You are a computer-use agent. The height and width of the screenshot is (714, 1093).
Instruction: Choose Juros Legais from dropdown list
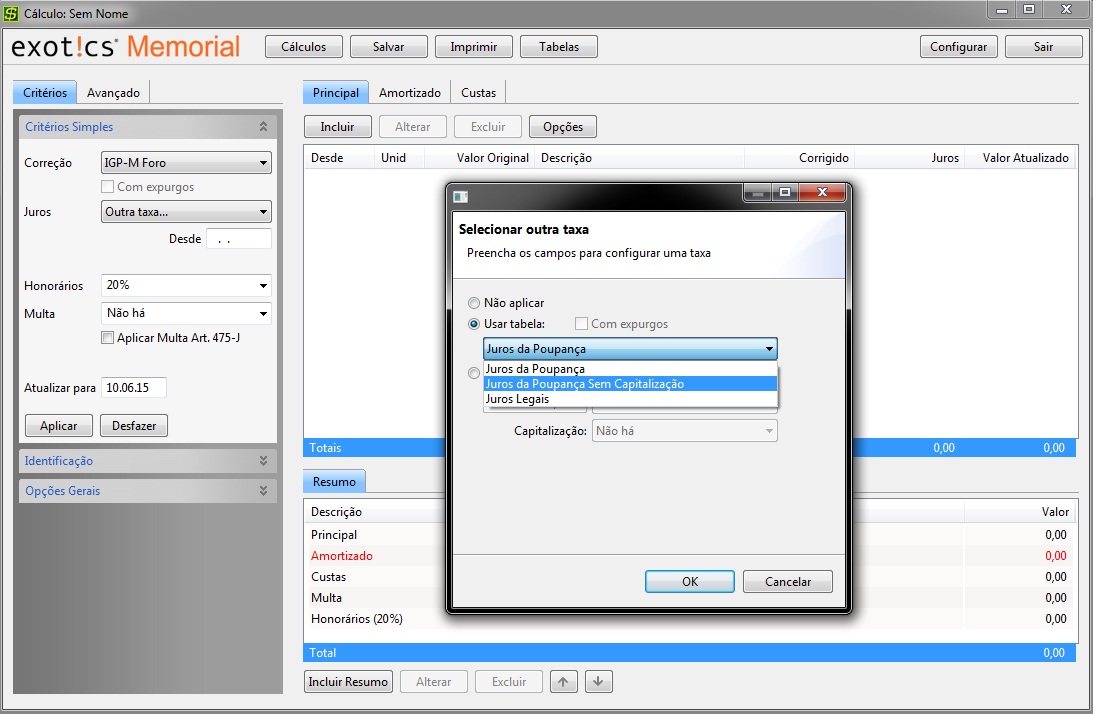coord(517,399)
